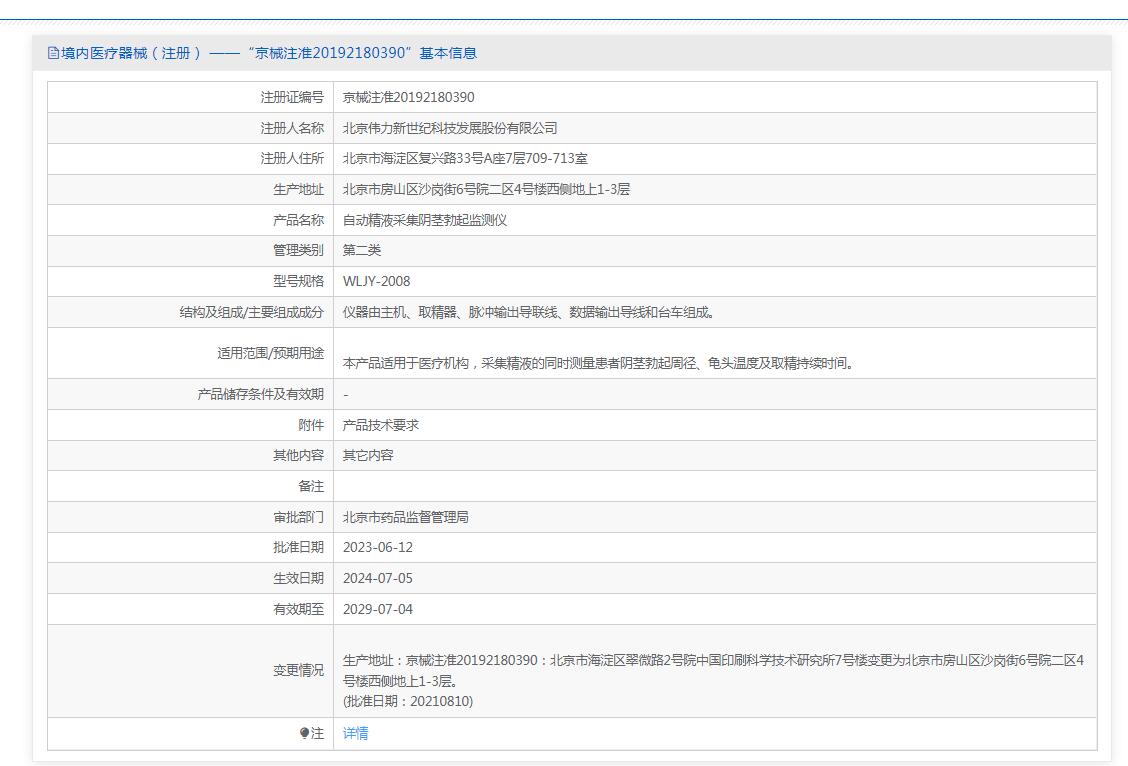Click the 型号规格 label

[x=299, y=281]
